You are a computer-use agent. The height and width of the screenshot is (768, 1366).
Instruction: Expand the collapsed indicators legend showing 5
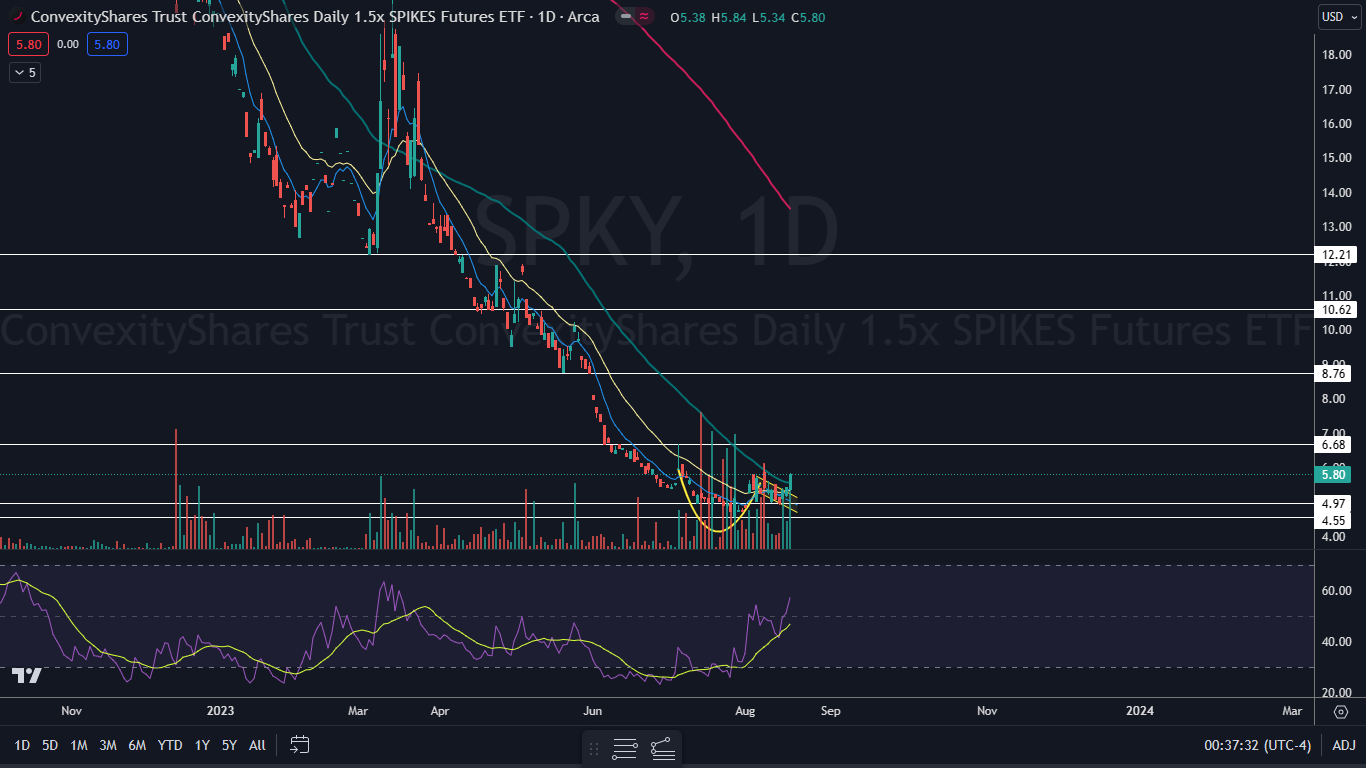point(25,72)
